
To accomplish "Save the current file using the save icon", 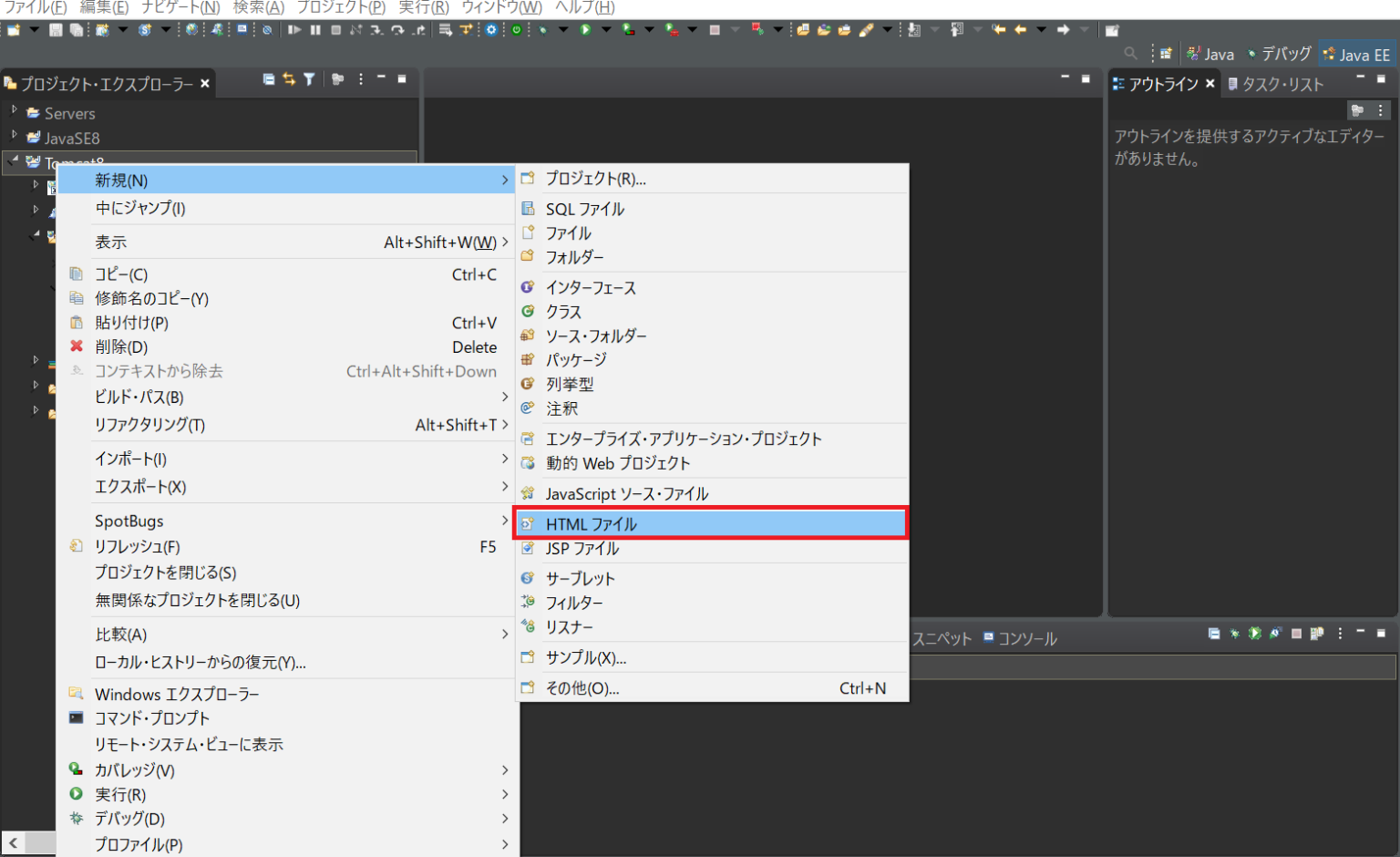I will tap(54, 30).
